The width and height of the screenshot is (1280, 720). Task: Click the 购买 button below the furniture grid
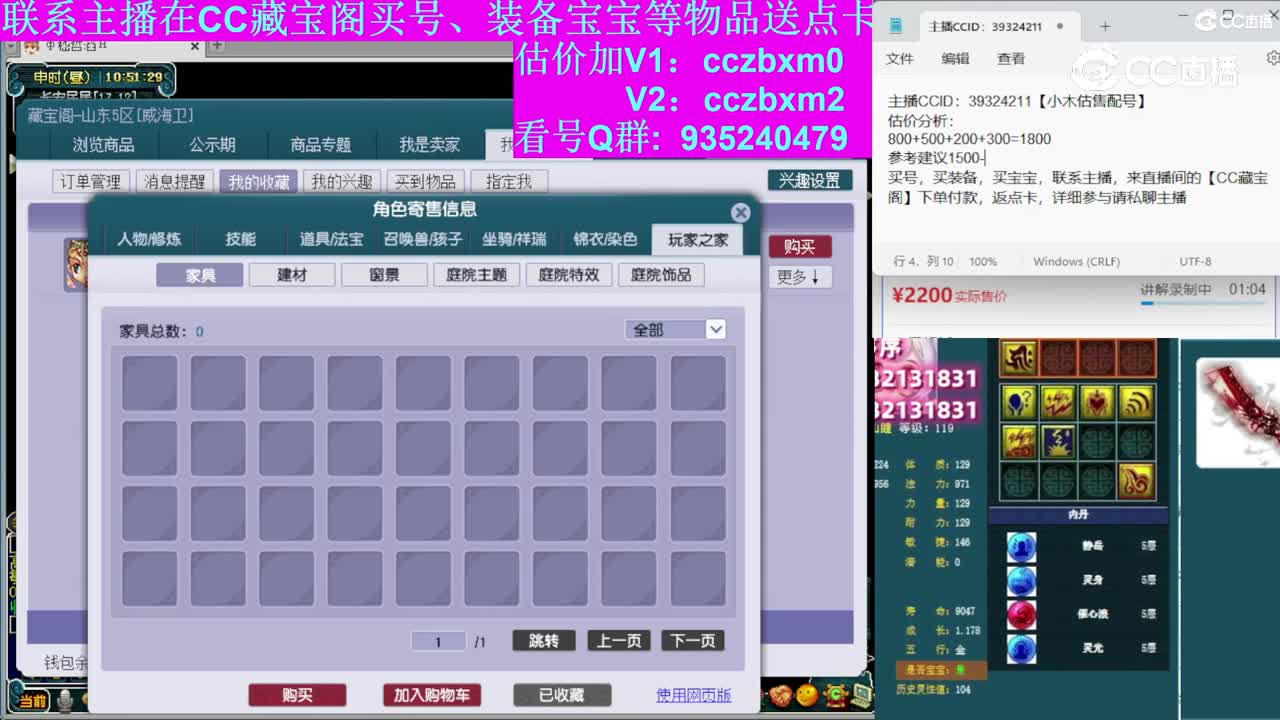click(297, 695)
